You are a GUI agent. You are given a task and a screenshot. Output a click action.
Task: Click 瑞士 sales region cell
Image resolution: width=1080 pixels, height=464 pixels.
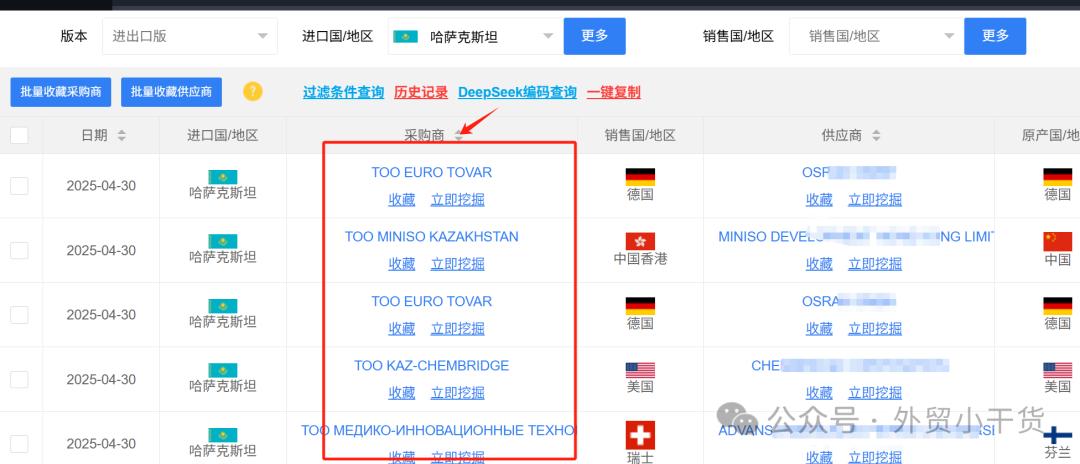coord(640,456)
